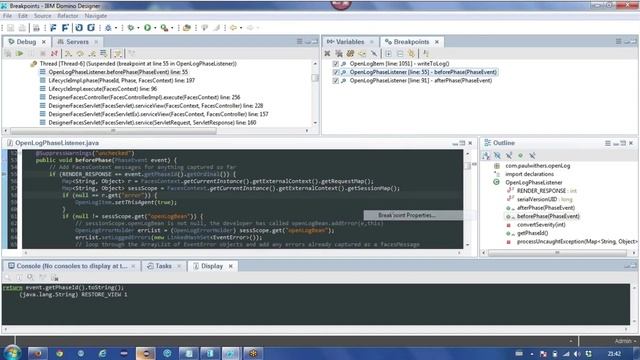
Task: Click the first icon in Display view toolbar
Action: point(8,278)
